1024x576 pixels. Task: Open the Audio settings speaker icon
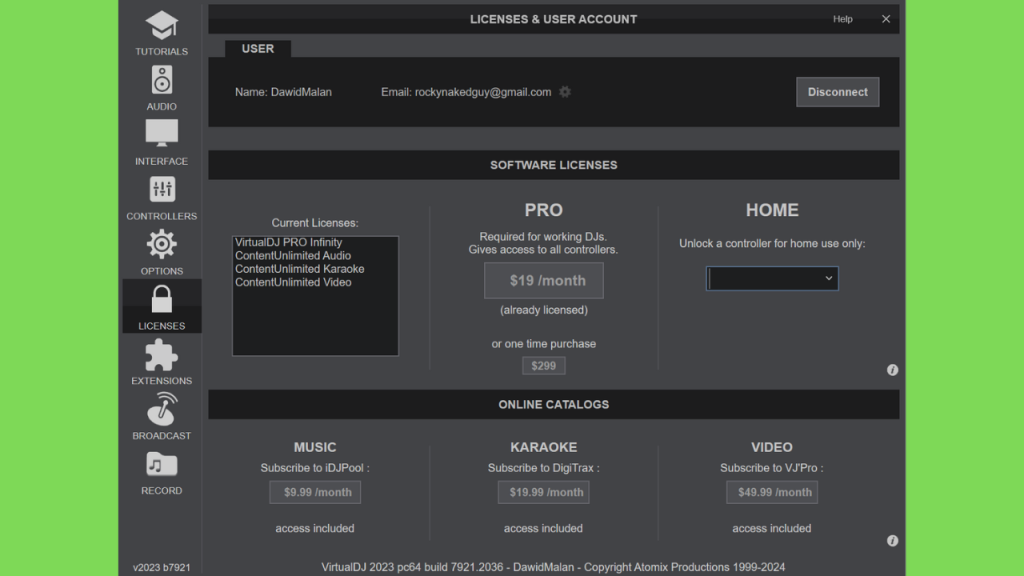(x=161, y=80)
